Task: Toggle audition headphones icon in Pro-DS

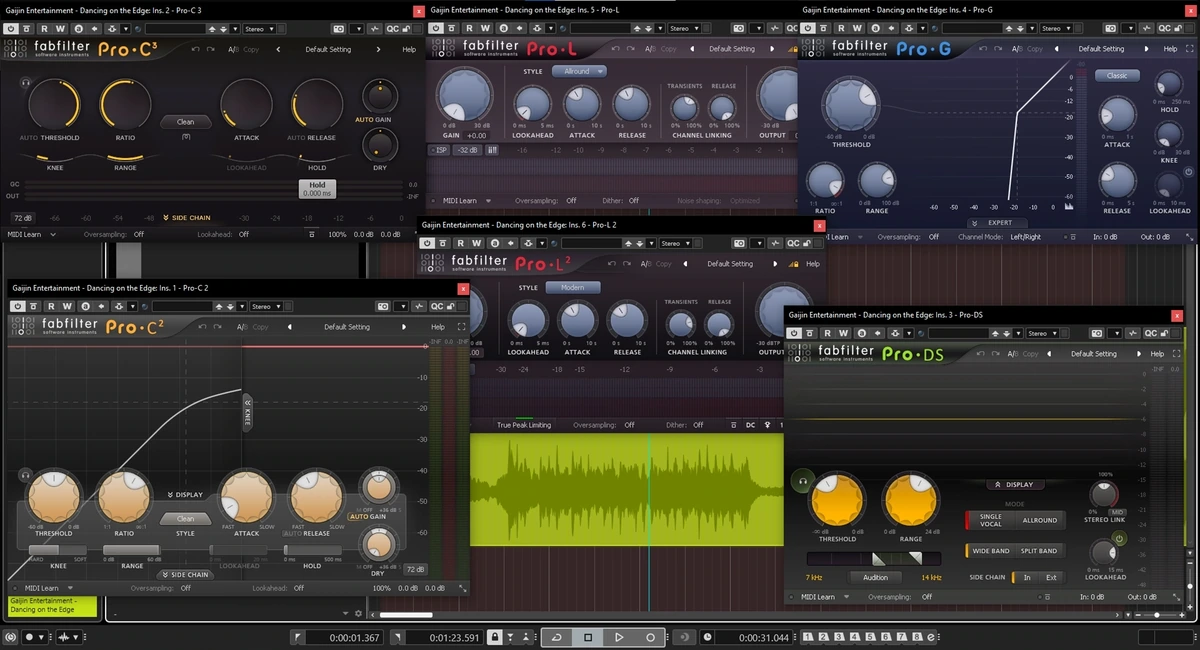Action: [x=801, y=482]
